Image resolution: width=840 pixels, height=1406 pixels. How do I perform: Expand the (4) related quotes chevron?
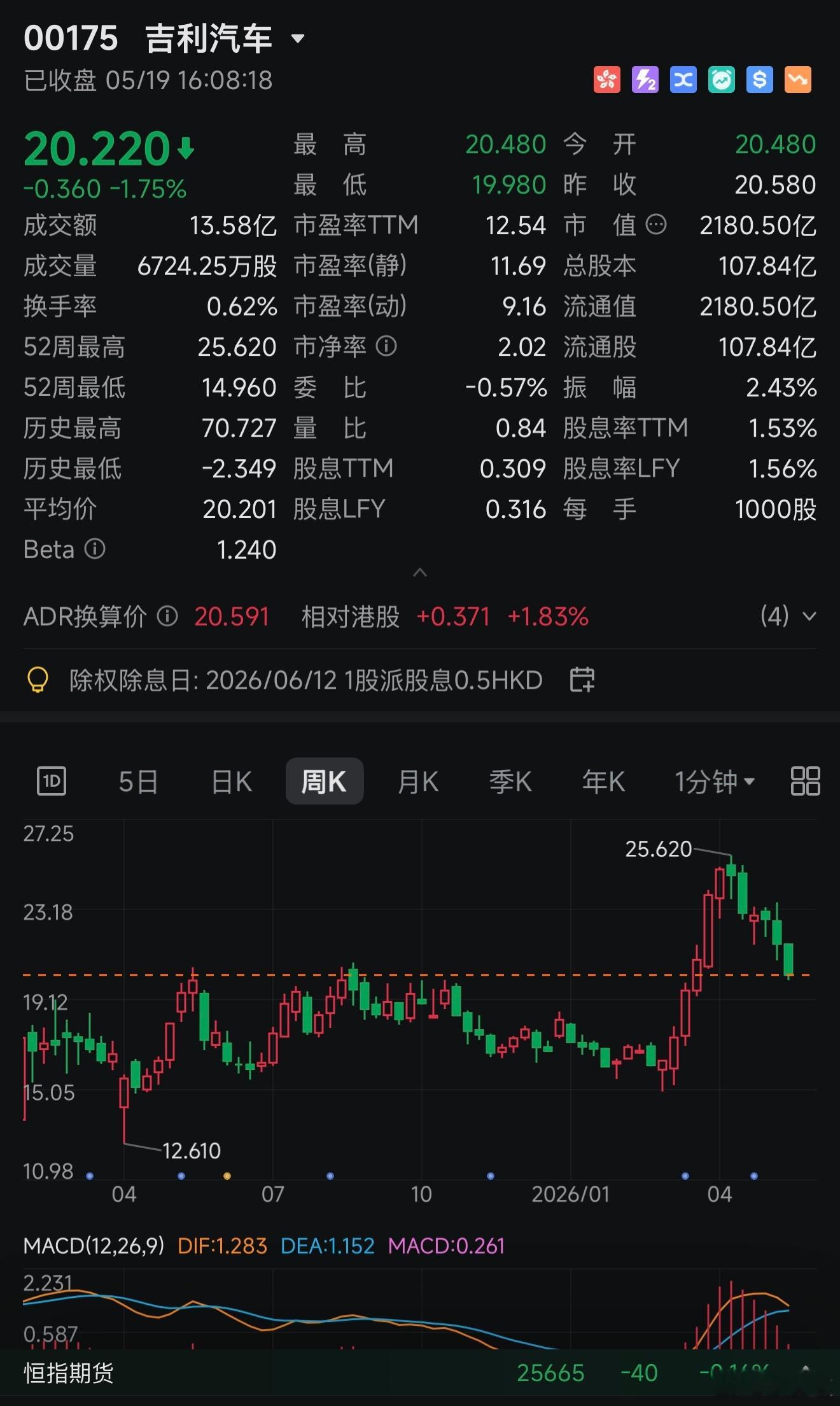[809, 616]
